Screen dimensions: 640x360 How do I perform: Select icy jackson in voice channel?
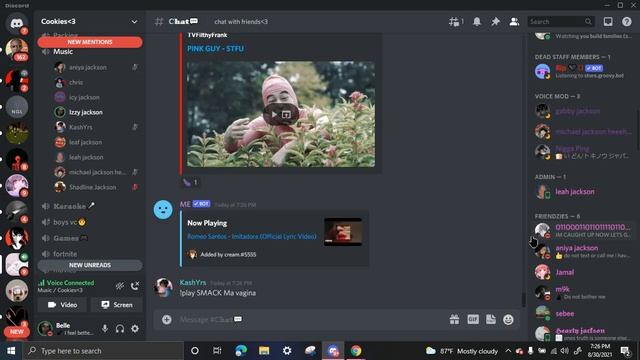coord(84,98)
